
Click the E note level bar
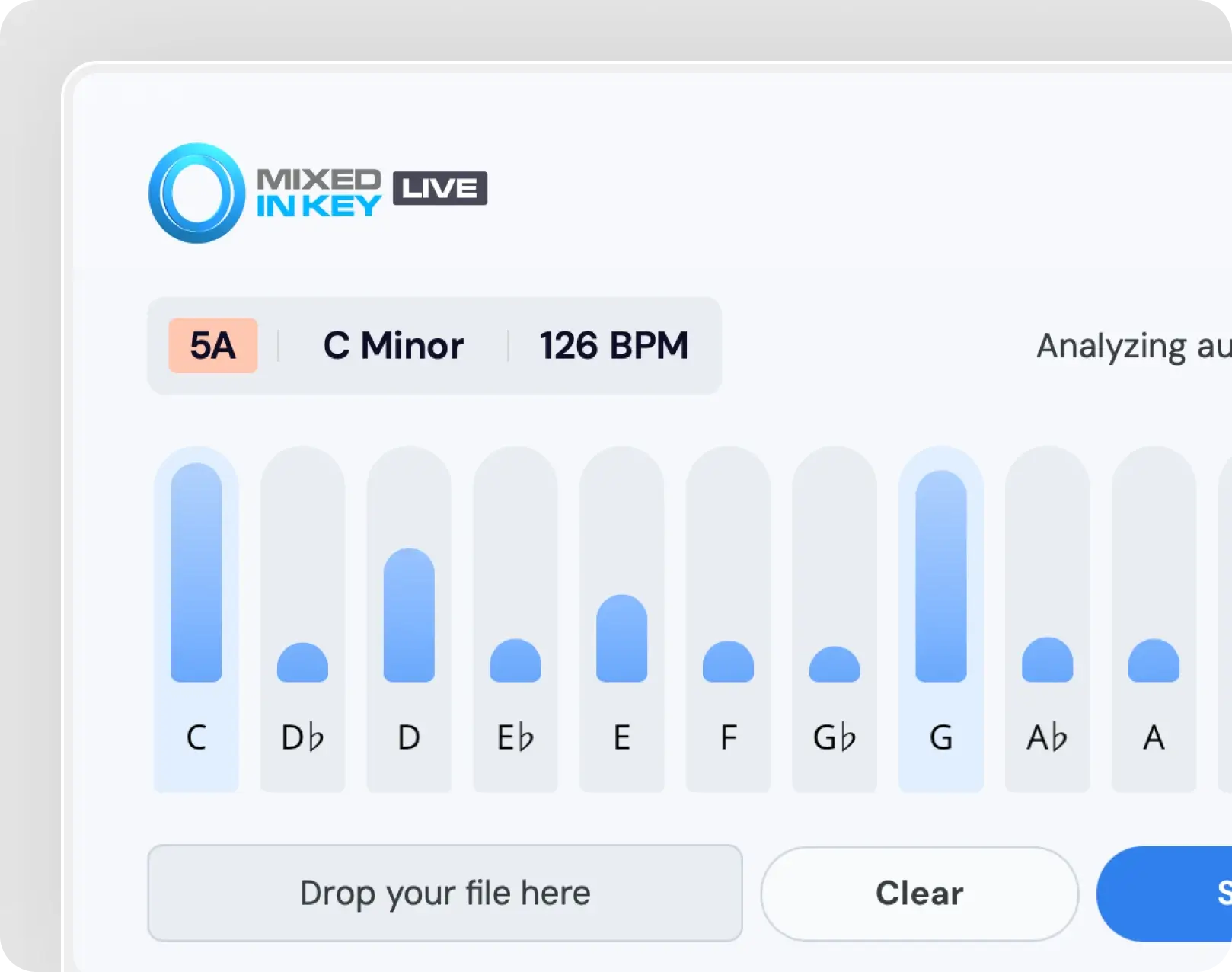(622, 638)
